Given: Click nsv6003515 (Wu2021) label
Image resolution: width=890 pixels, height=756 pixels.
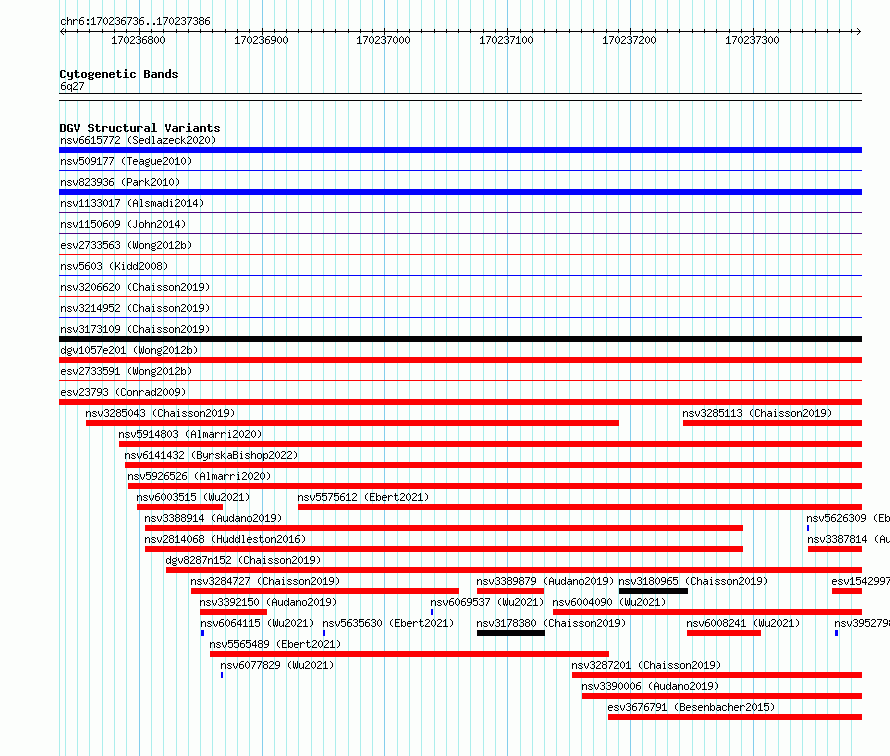Looking at the screenshot, I should pos(193,497).
